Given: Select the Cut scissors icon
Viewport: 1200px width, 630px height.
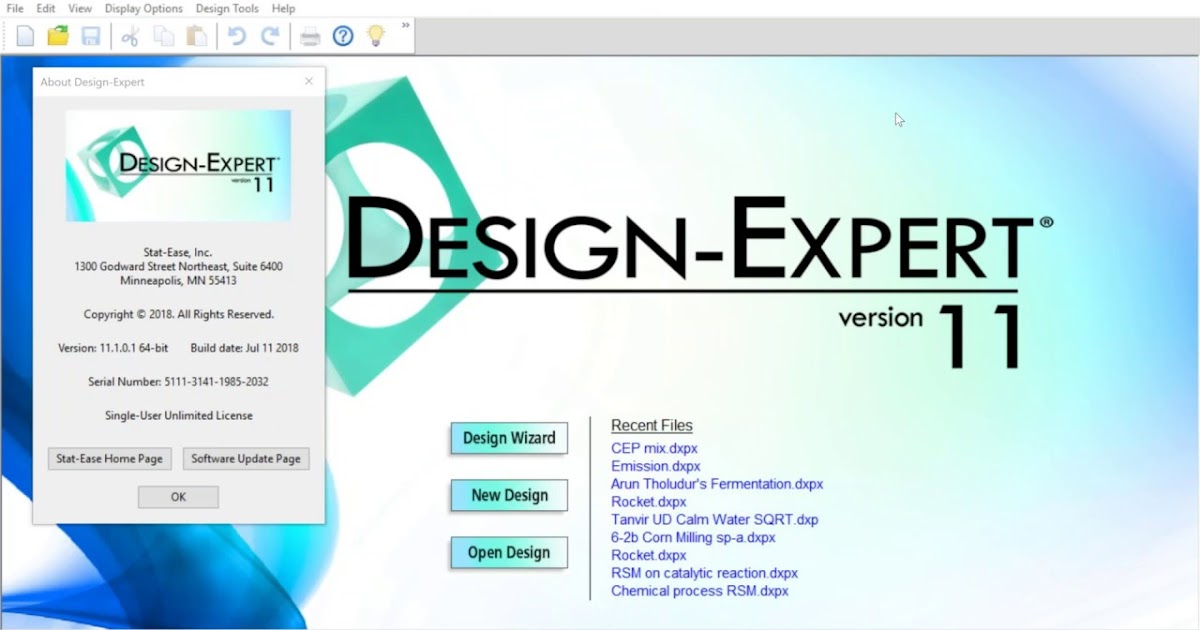Looking at the screenshot, I should click(129, 35).
